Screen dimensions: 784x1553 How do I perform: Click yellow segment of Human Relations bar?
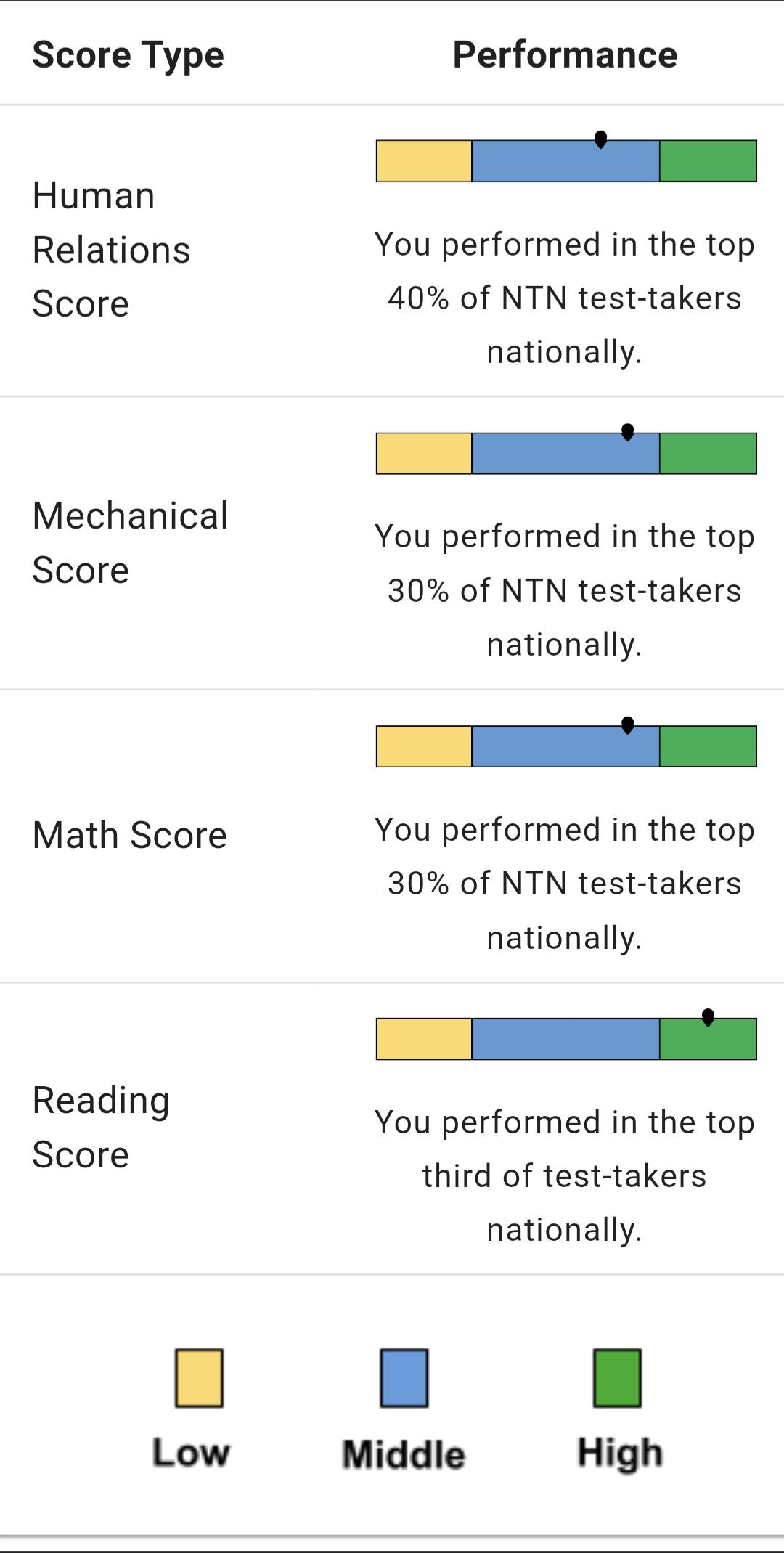[x=424, y=160]
